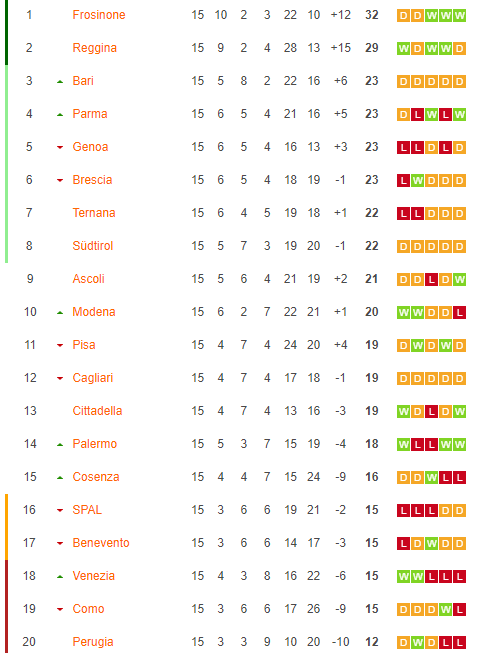Click Parma's first L form badge

[x=417, y=115]
